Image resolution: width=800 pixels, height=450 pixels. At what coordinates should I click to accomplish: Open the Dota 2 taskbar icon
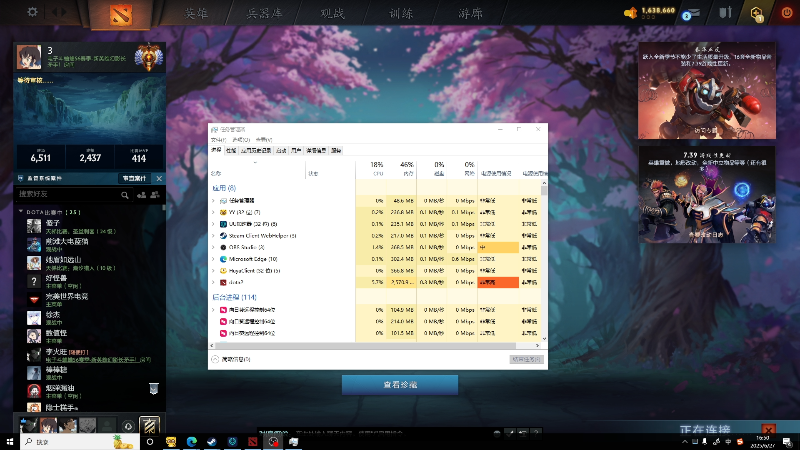pos(253,442)
